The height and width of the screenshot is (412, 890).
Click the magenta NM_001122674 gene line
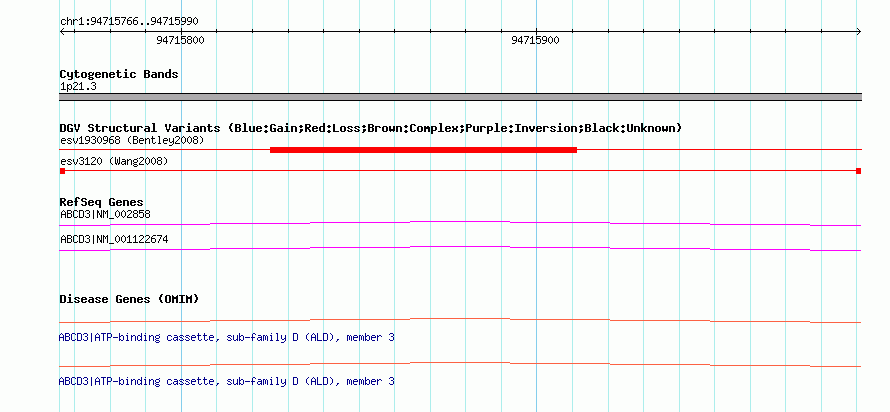coord(460,247)
